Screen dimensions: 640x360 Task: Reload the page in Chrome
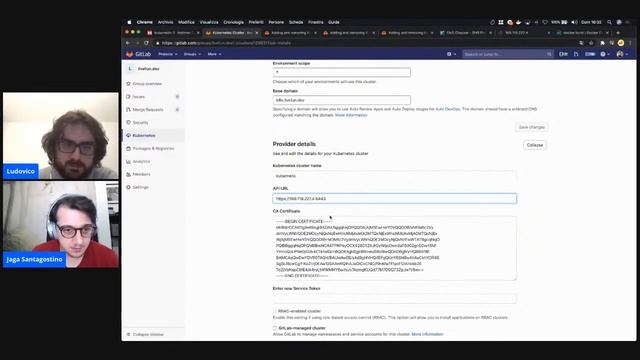pyautogui.click(x=146, y=43)
